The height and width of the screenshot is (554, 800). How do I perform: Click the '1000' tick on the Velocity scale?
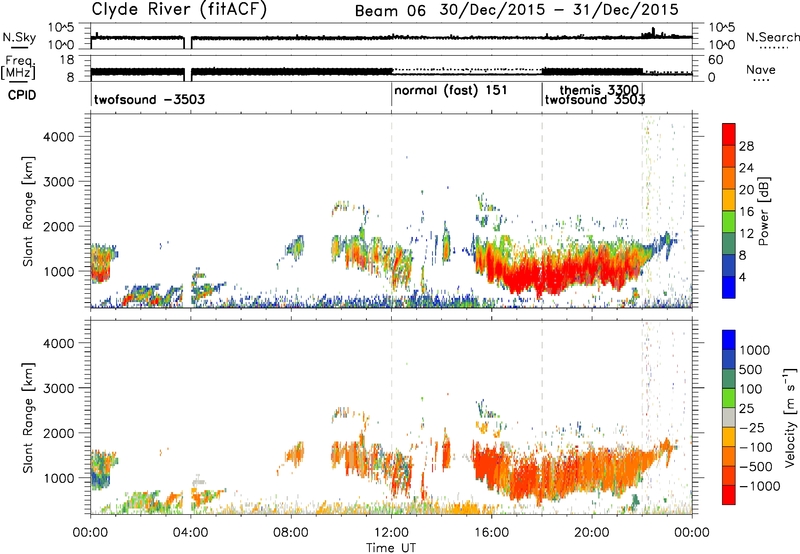point(755,350)
